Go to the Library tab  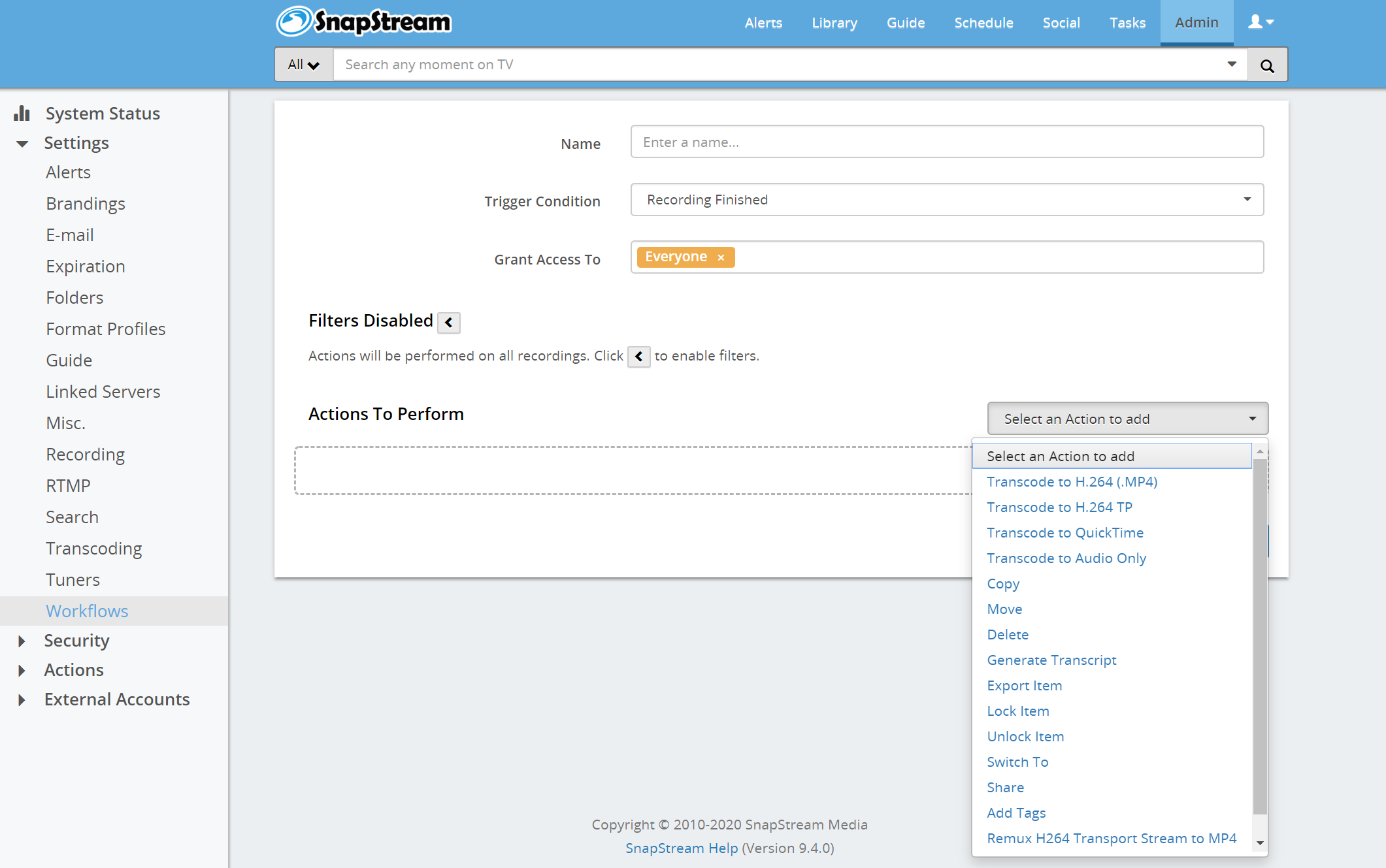coord(834,23)
